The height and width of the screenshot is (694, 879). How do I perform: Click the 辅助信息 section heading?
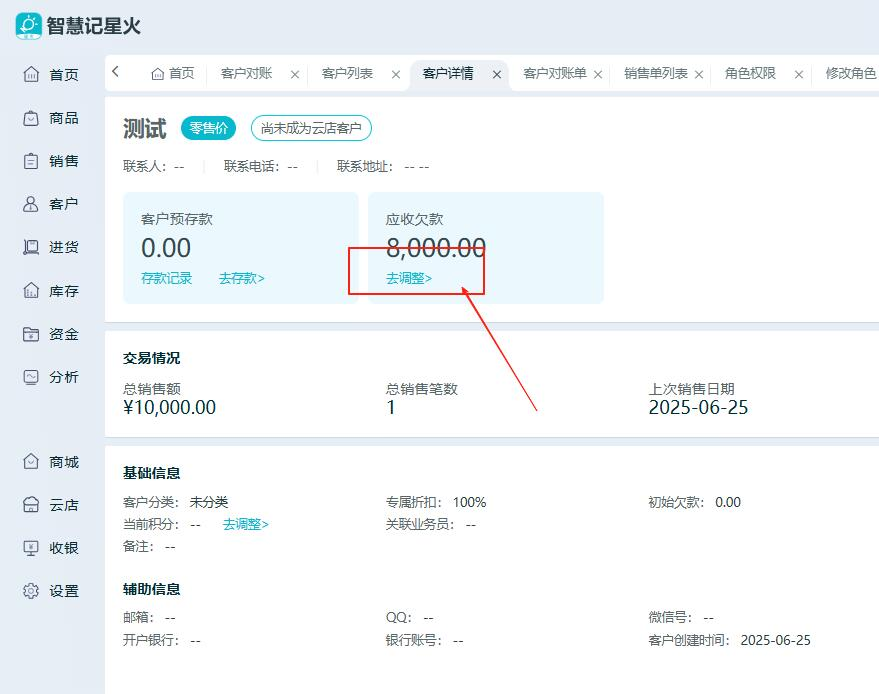(151, 589)
